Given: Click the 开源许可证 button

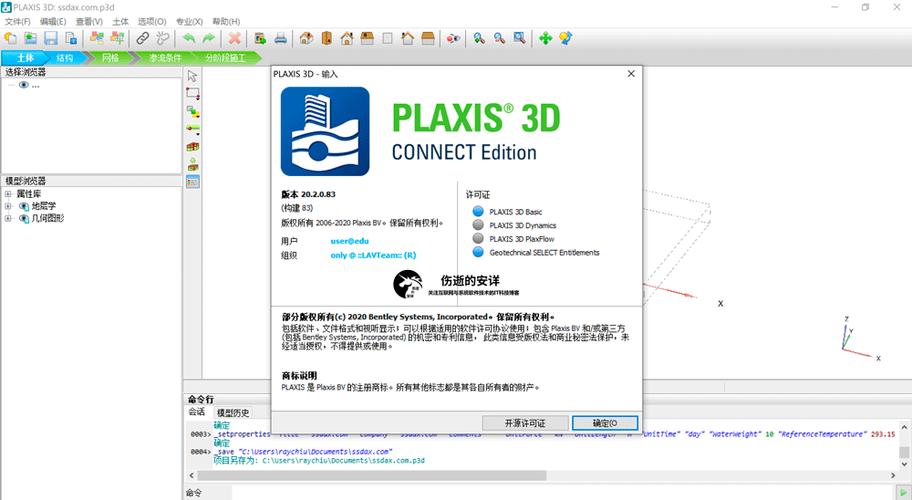Looking at the screenshot, I should pos(525,423).
